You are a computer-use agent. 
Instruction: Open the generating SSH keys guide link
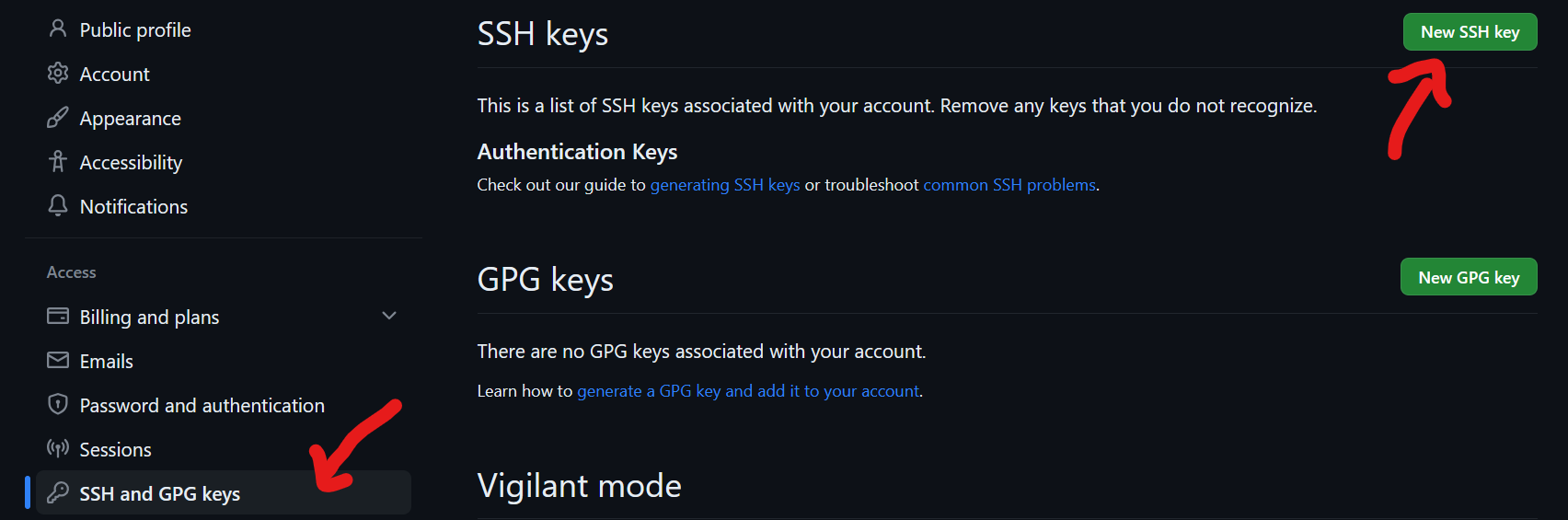[724, 185]
